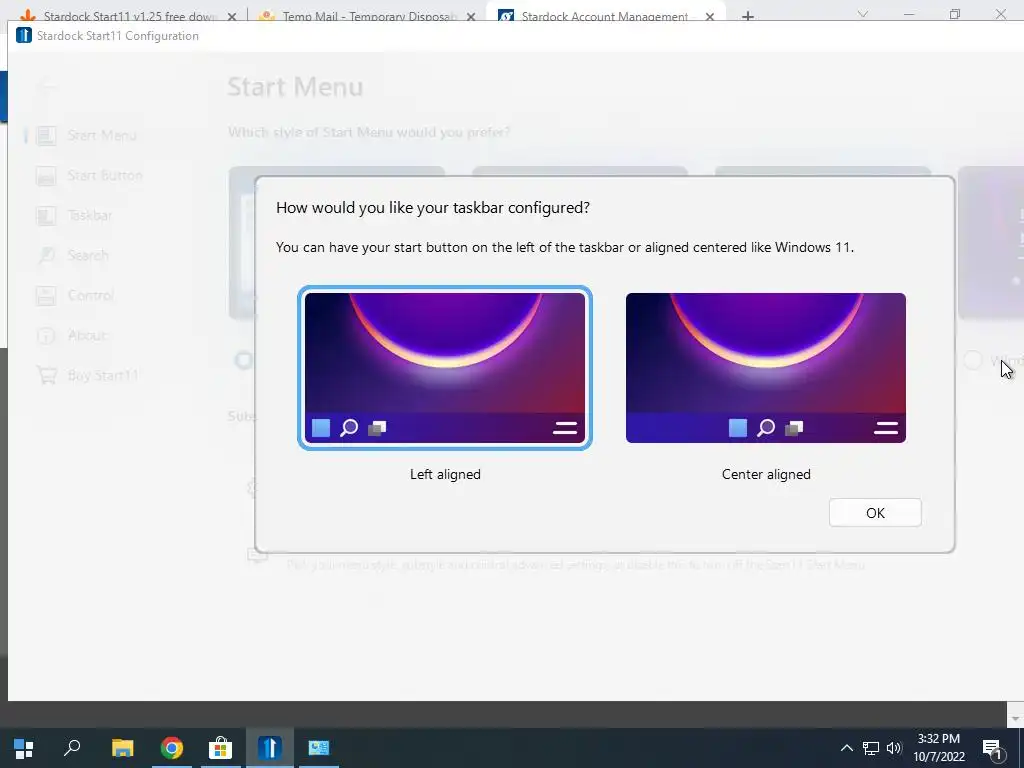Open Microsoft Store from taskbar
The width and height of the screenshot is (1024, 768).
point(220,748)
